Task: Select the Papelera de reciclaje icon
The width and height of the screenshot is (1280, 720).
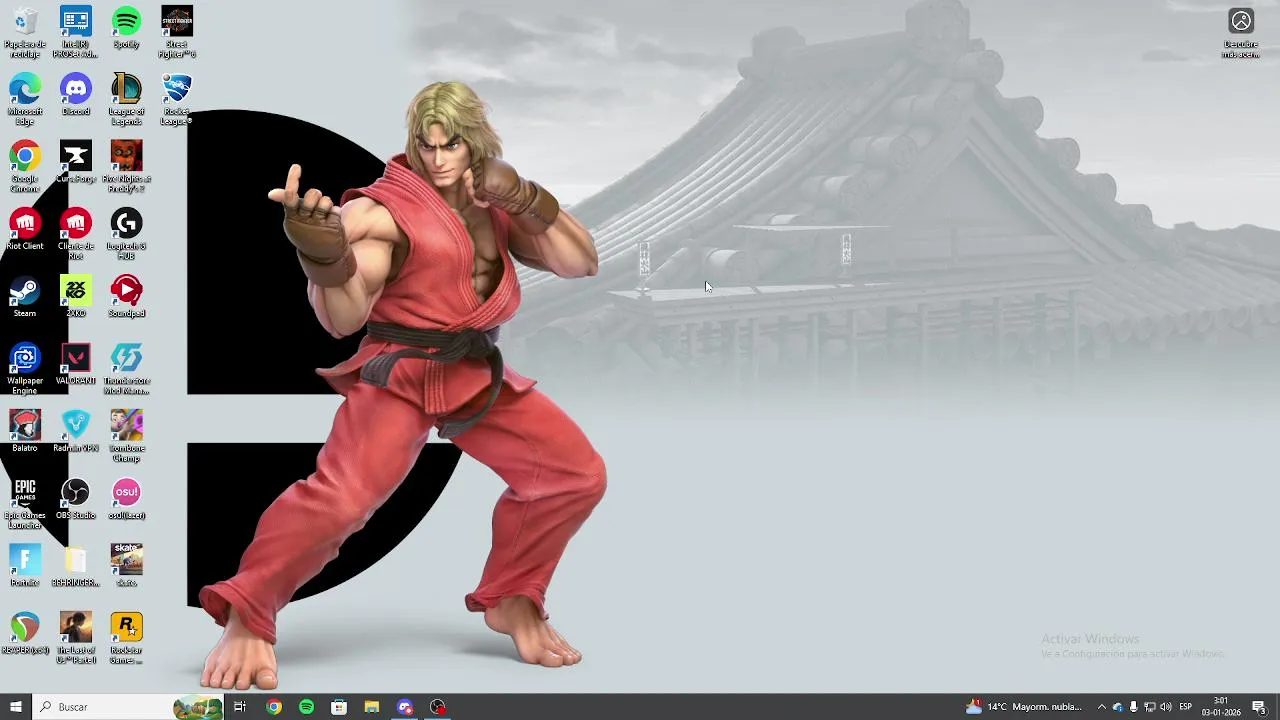Action: [25, 33]
